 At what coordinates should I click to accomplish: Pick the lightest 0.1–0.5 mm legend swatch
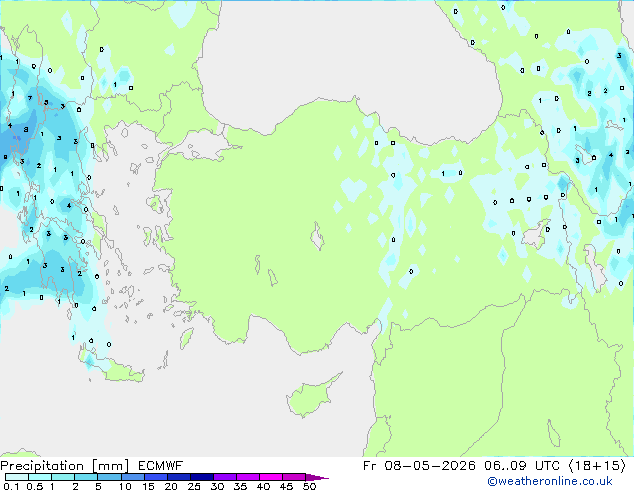pos(17,477)
